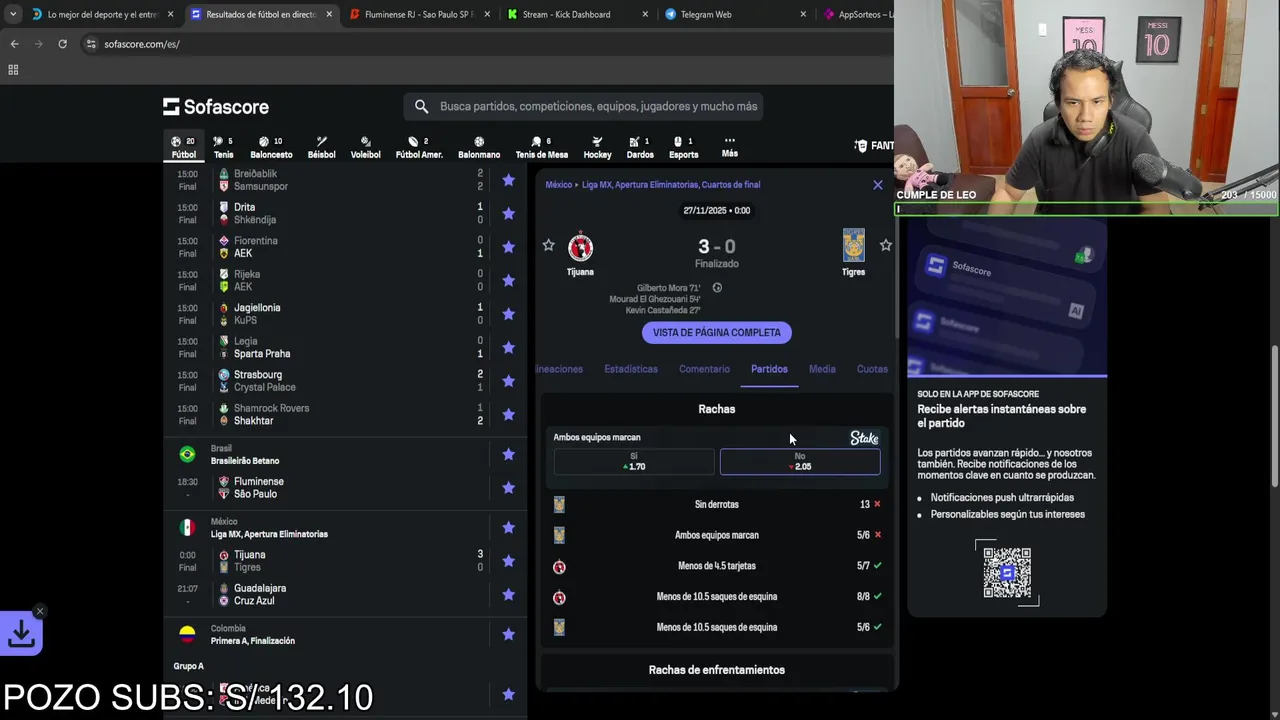Screen dimensions: 1280x720
Task: Click the Sofascore app QR code
Action: point(1007,572)
